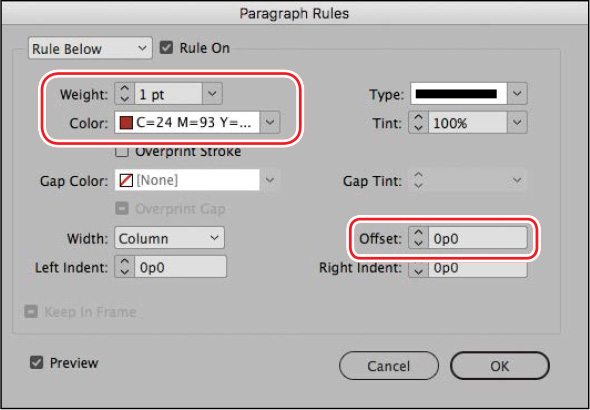Open the Width Column dropdown
The image size is (590, 410).
169,237
